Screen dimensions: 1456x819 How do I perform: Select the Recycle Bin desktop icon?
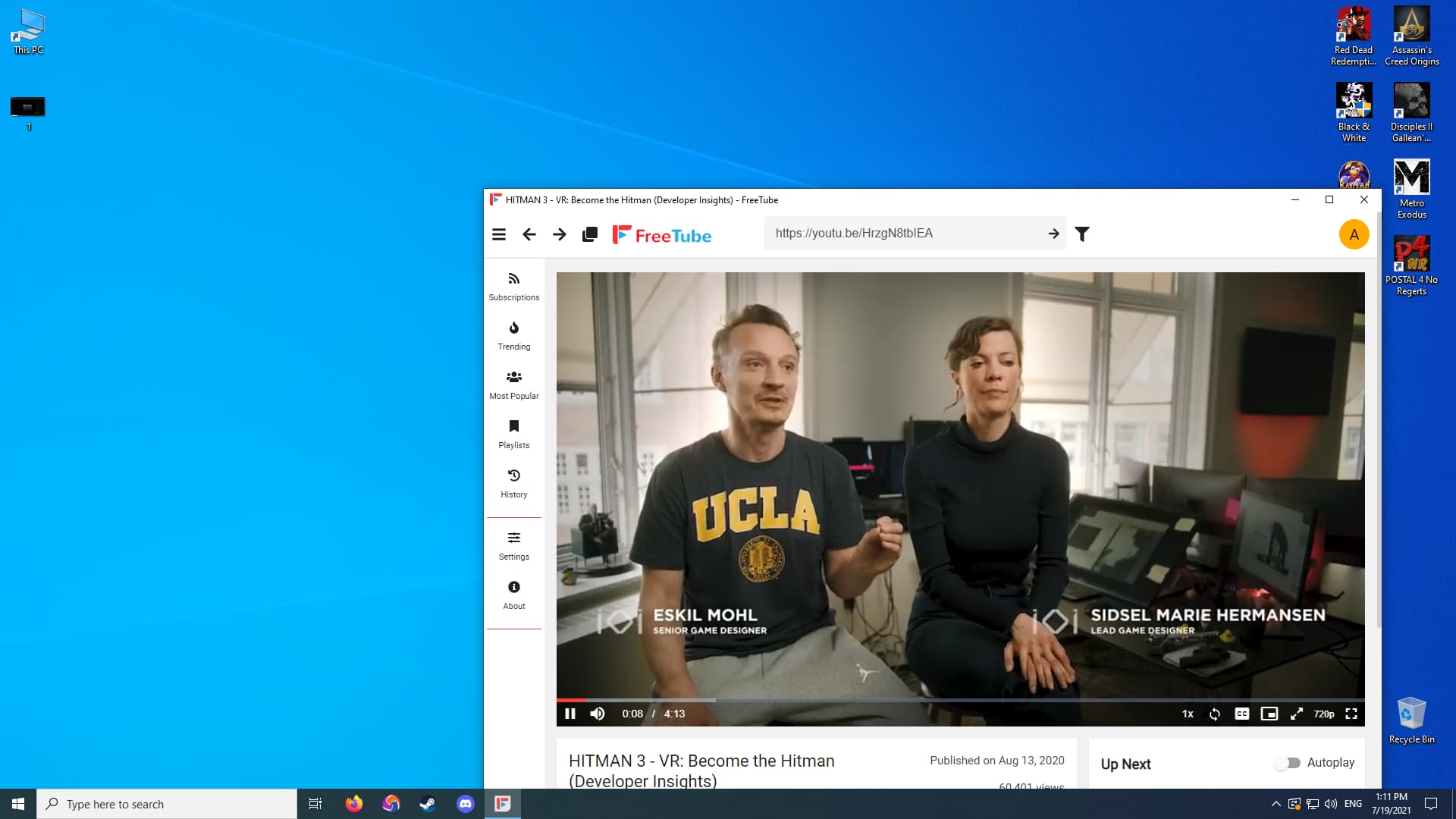click(x=1411, y=720)
